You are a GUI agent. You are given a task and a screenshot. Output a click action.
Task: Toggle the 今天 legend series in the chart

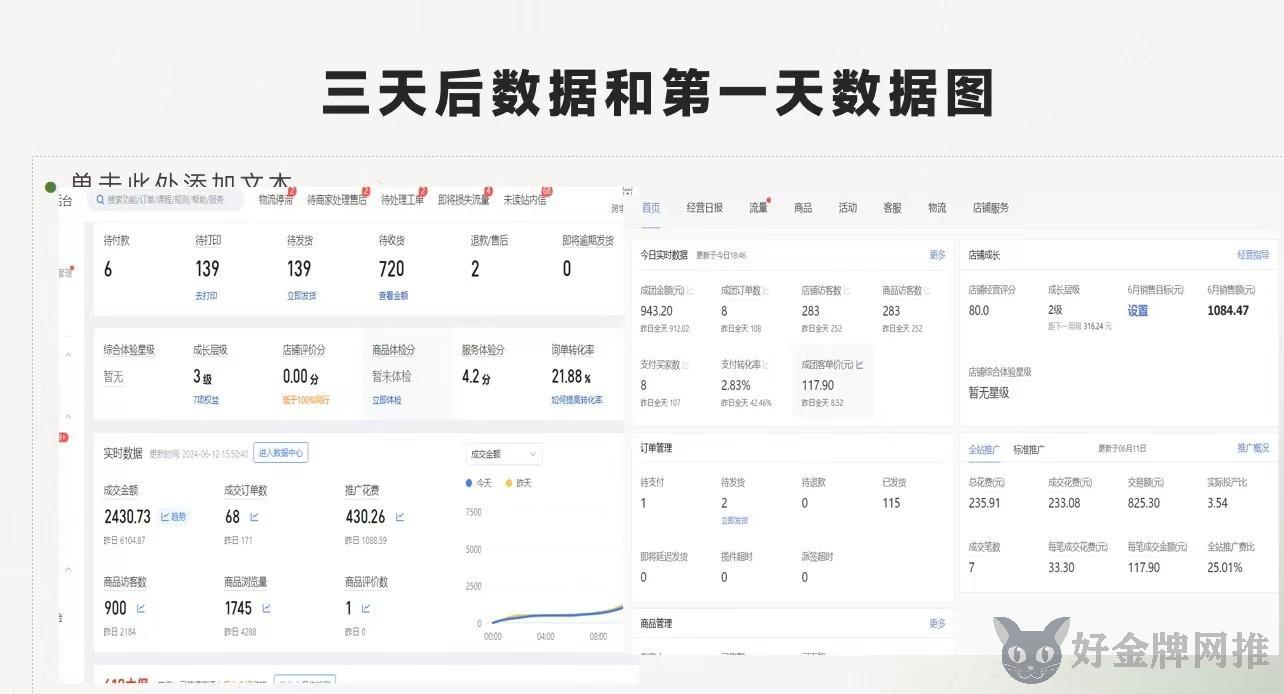(x=480, y=483)
